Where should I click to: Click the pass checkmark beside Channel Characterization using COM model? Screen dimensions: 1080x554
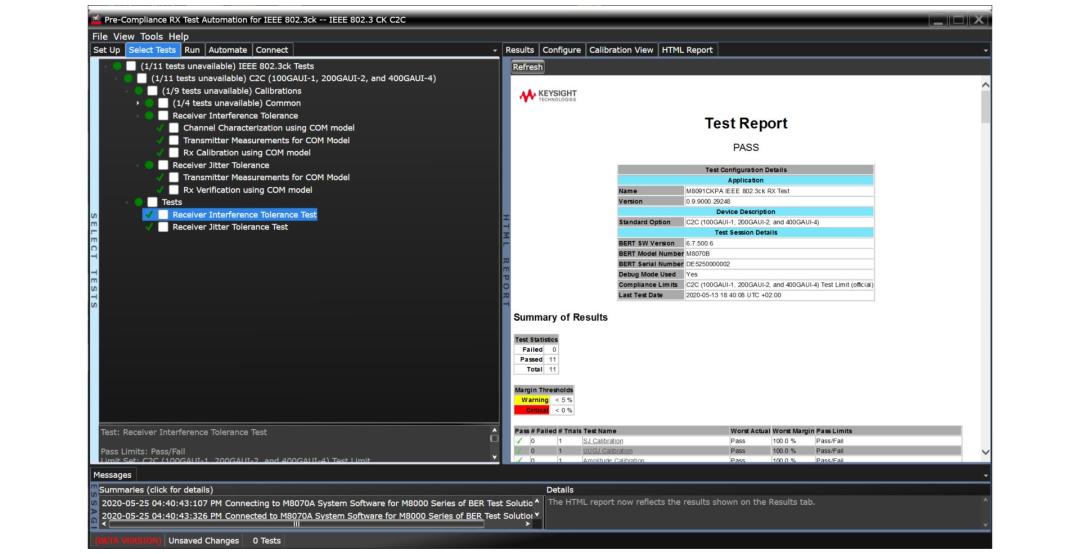click(x=160, y=127)
